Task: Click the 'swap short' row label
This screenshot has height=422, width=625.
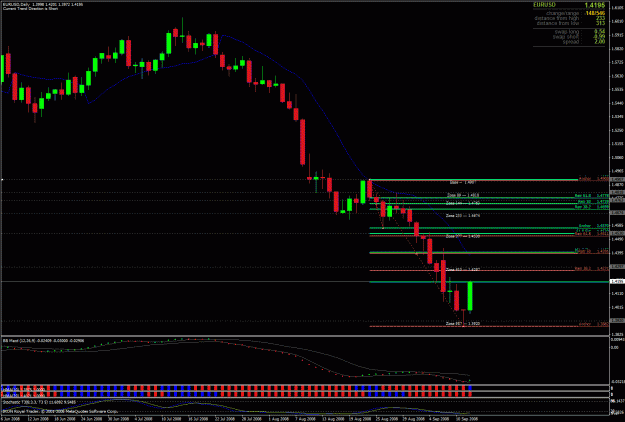Action: point(568,36)
